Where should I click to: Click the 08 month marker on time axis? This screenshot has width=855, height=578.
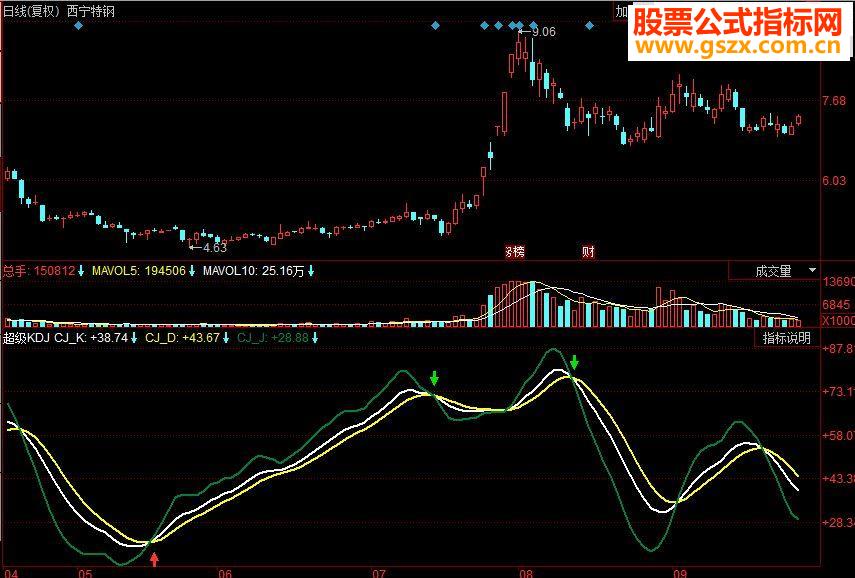[526, 573]
